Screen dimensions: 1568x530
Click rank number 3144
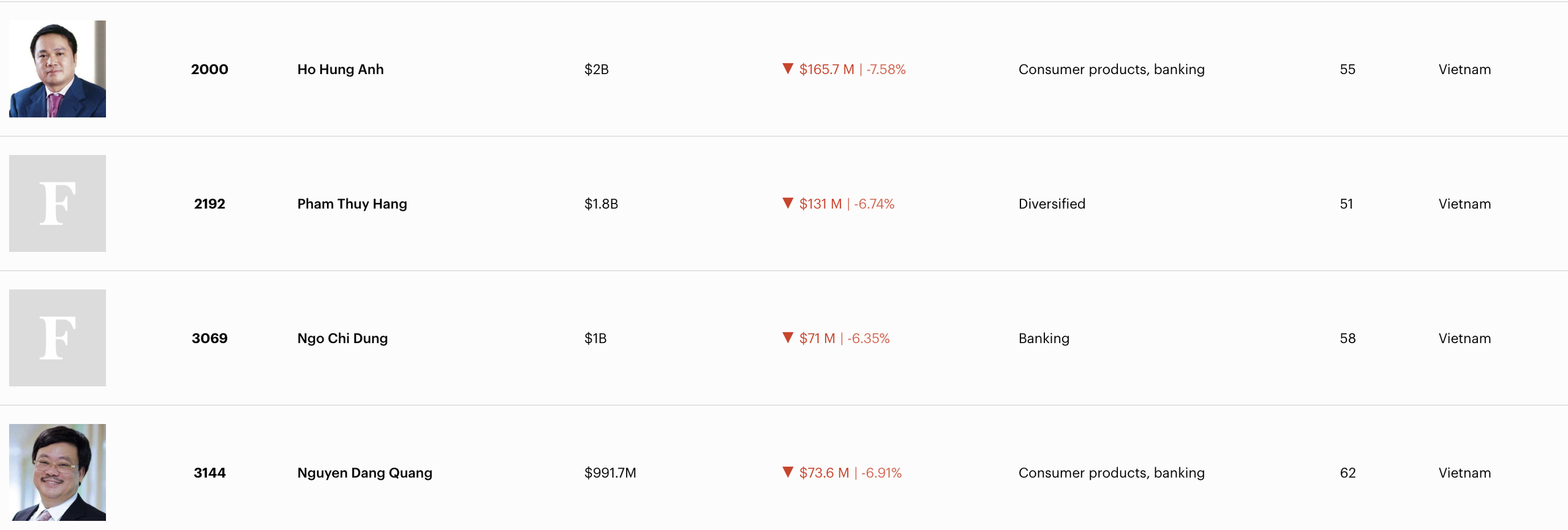coord(209,473)
